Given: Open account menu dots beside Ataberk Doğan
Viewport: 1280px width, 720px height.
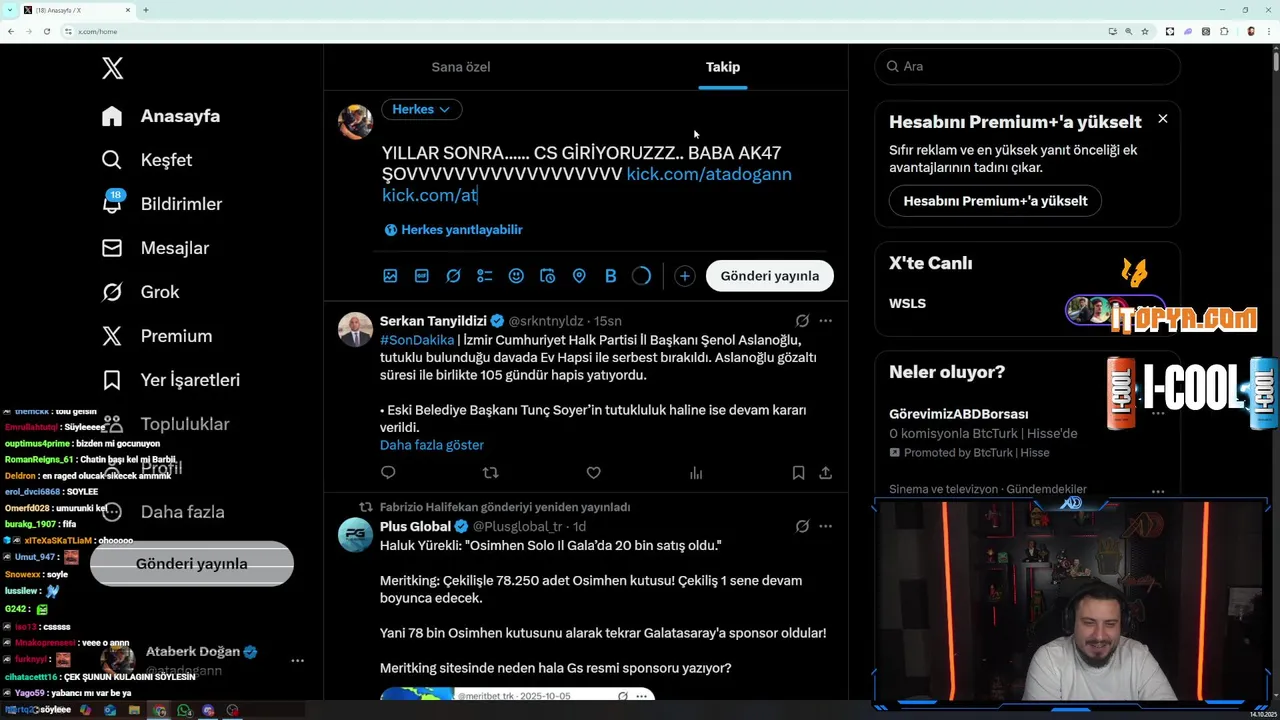Looking at the screenshot, I should tap(297, 661).
